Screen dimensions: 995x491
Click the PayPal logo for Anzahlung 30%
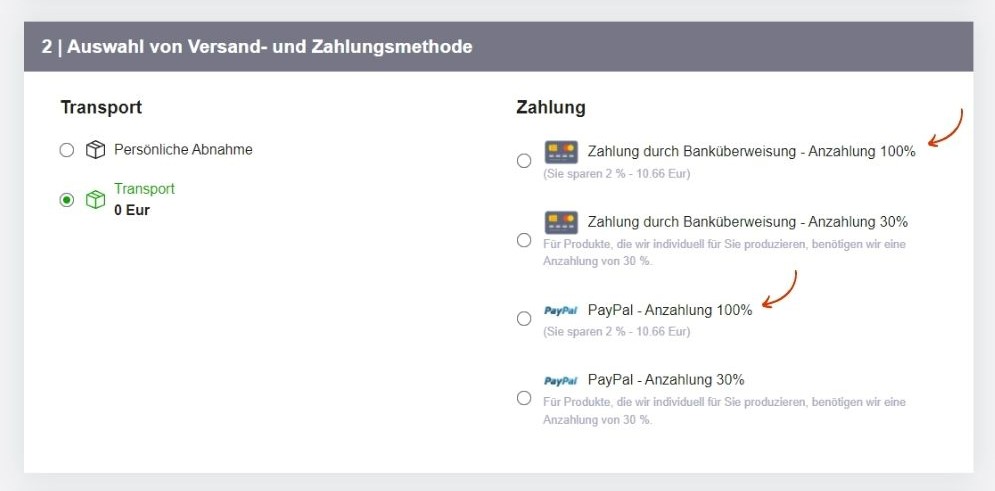(x=560, y=381)
